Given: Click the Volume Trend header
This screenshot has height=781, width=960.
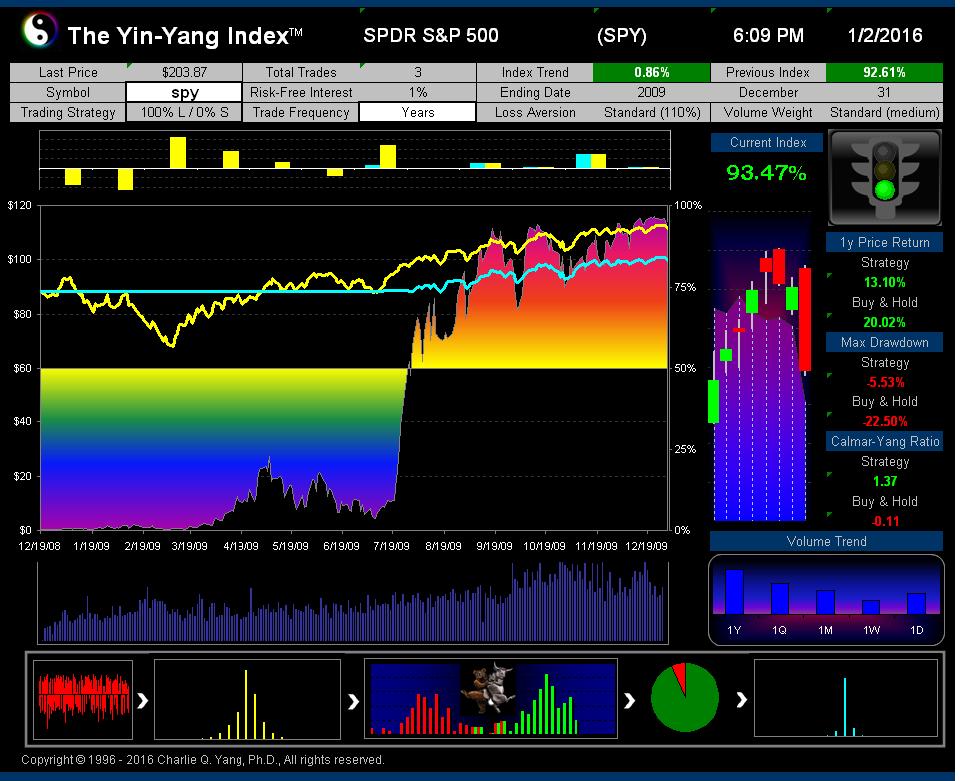Looking at the screenshot, I should click(x=826, y=541).
